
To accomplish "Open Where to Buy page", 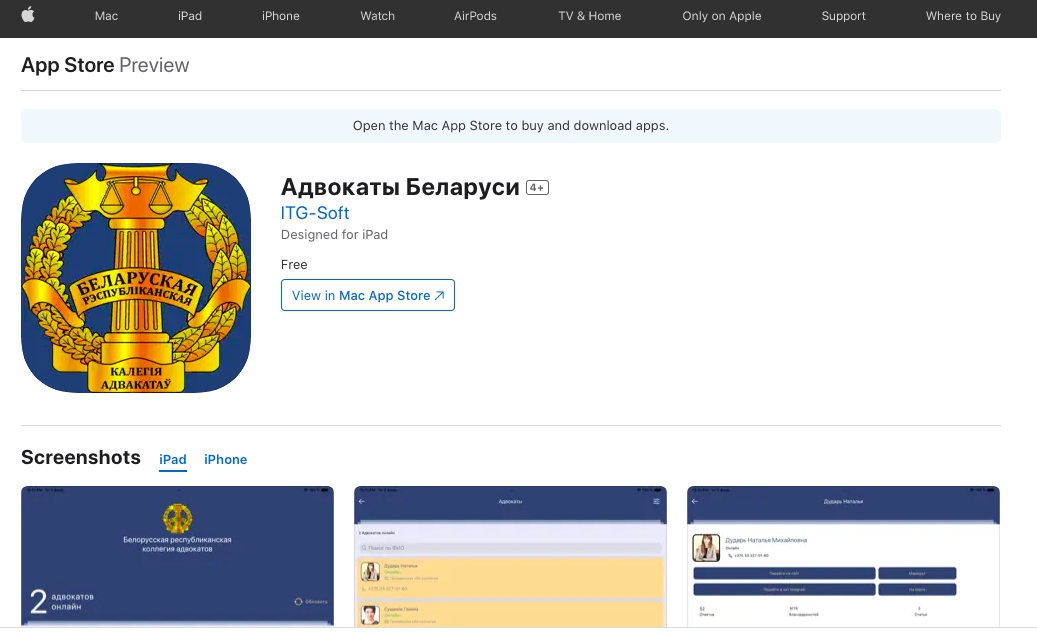I will click(963, 16).
